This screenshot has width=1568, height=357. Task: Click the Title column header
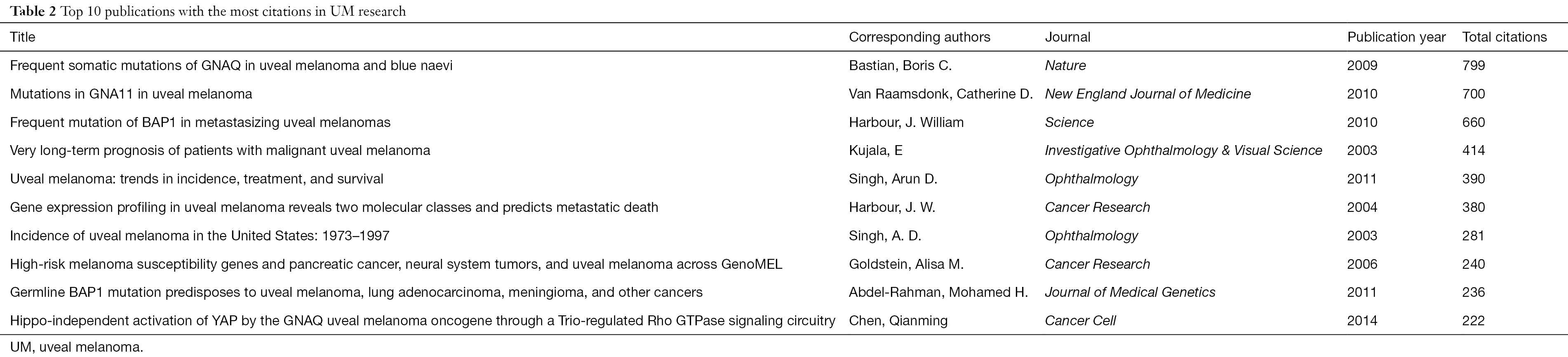[23, 37]
